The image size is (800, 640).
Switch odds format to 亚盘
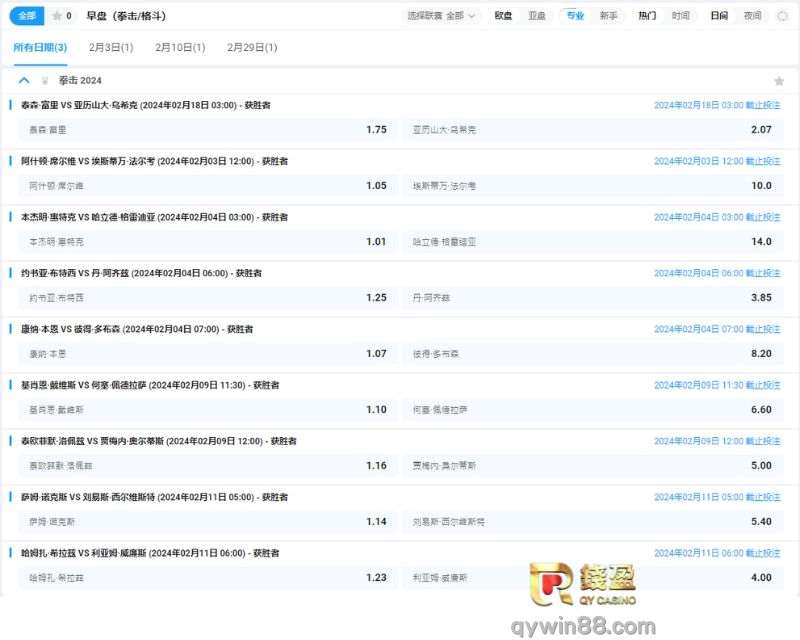click(x=537, y=16)
